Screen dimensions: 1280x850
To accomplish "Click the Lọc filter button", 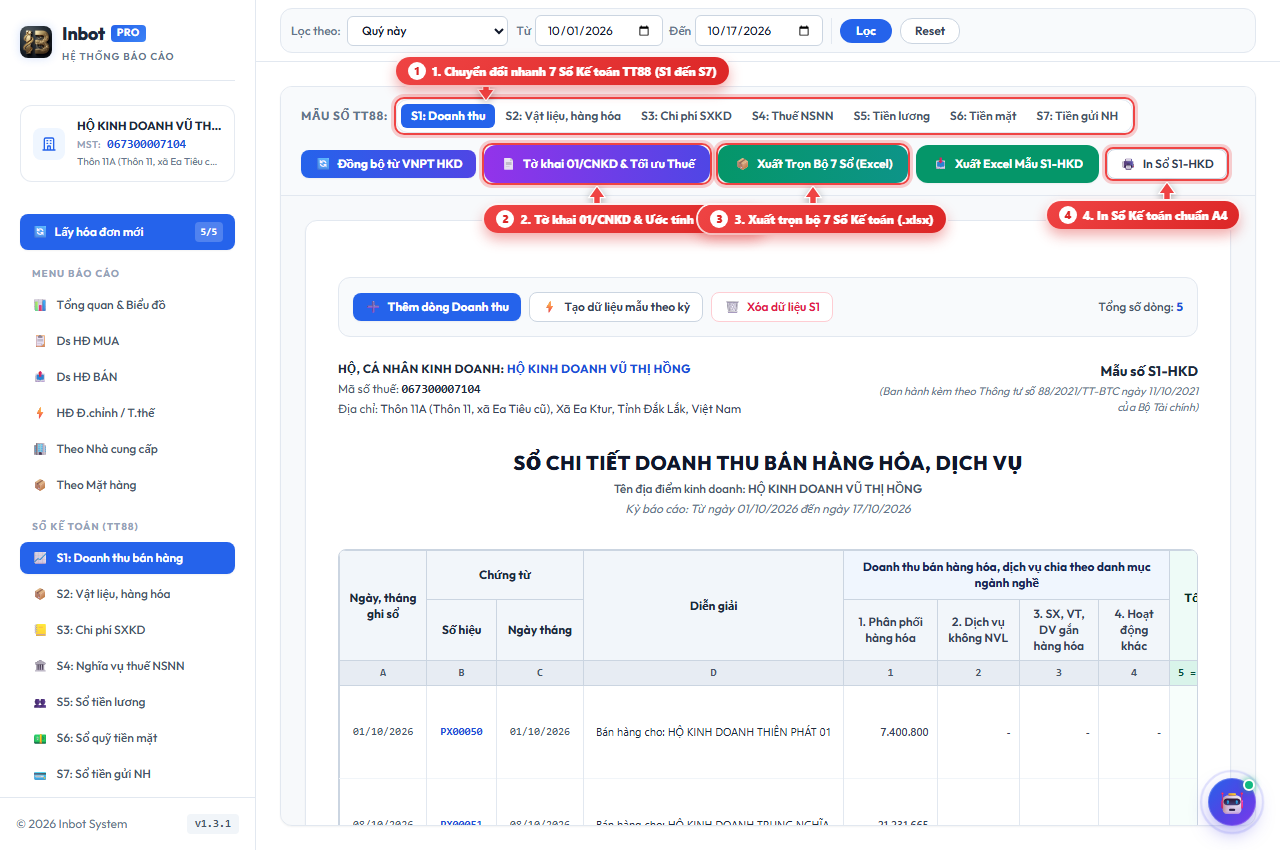I will pos(866,31).
